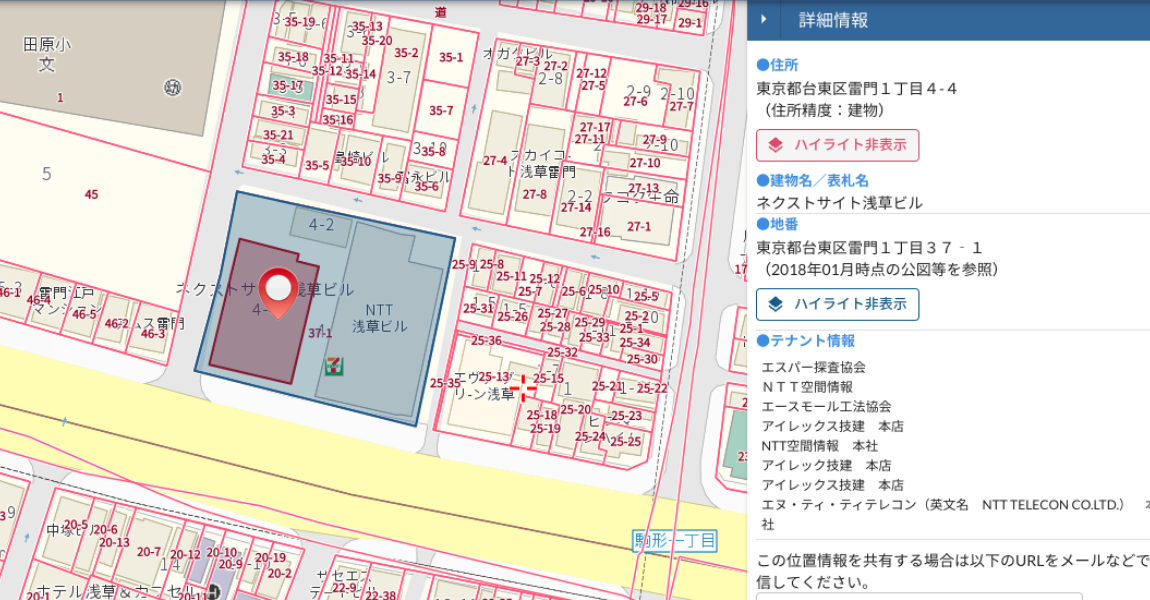This screenshot has height=600, width=1150.
Task: Click the layers icon in the address highlight button
Action: click(775, 145)
